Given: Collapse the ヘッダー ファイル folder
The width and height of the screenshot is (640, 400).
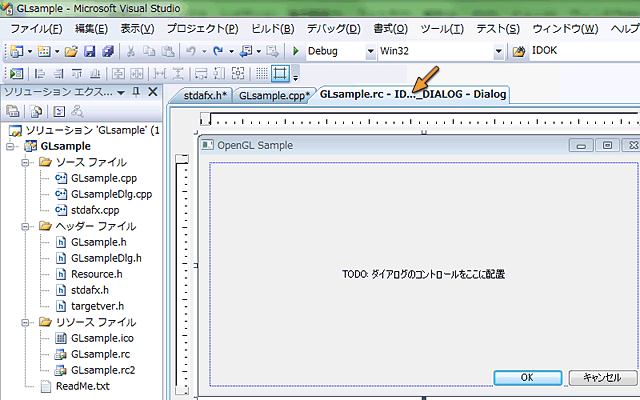Looking at the screenshot, I should point(25,226).
